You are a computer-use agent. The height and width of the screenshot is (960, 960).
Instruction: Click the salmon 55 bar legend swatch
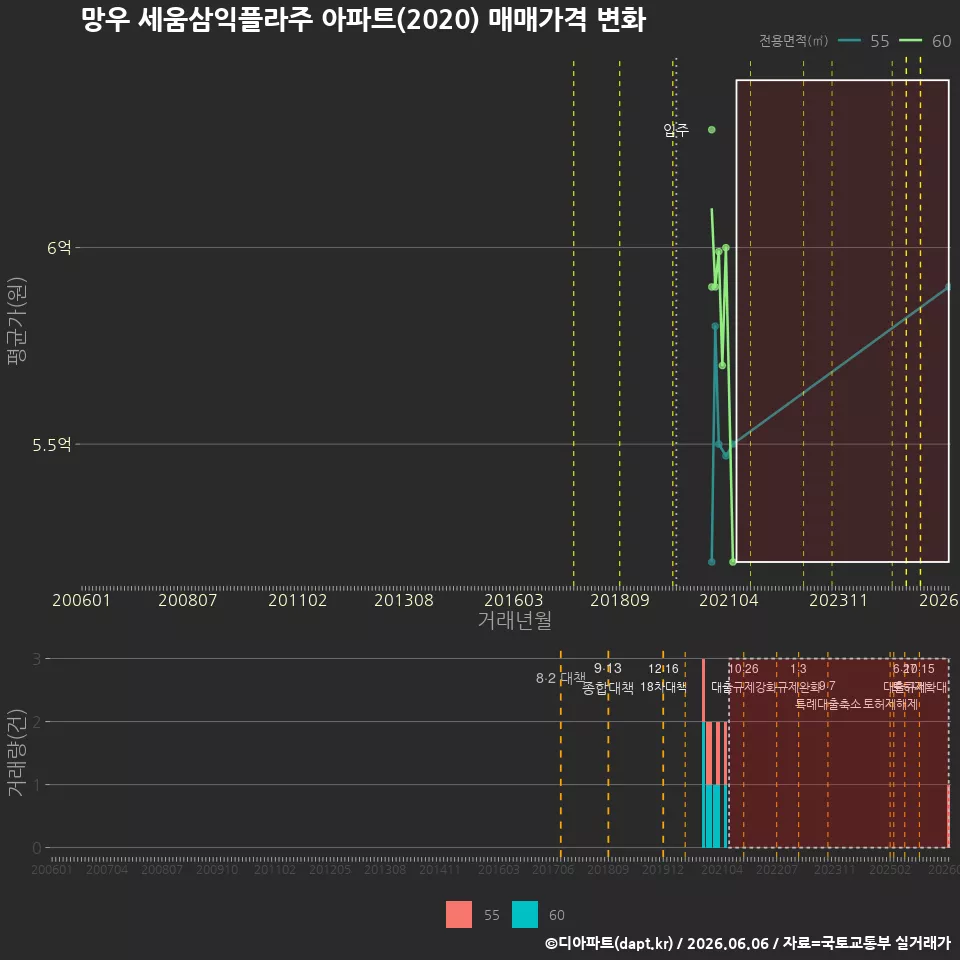pyautogui.click(x=459, y=914)
